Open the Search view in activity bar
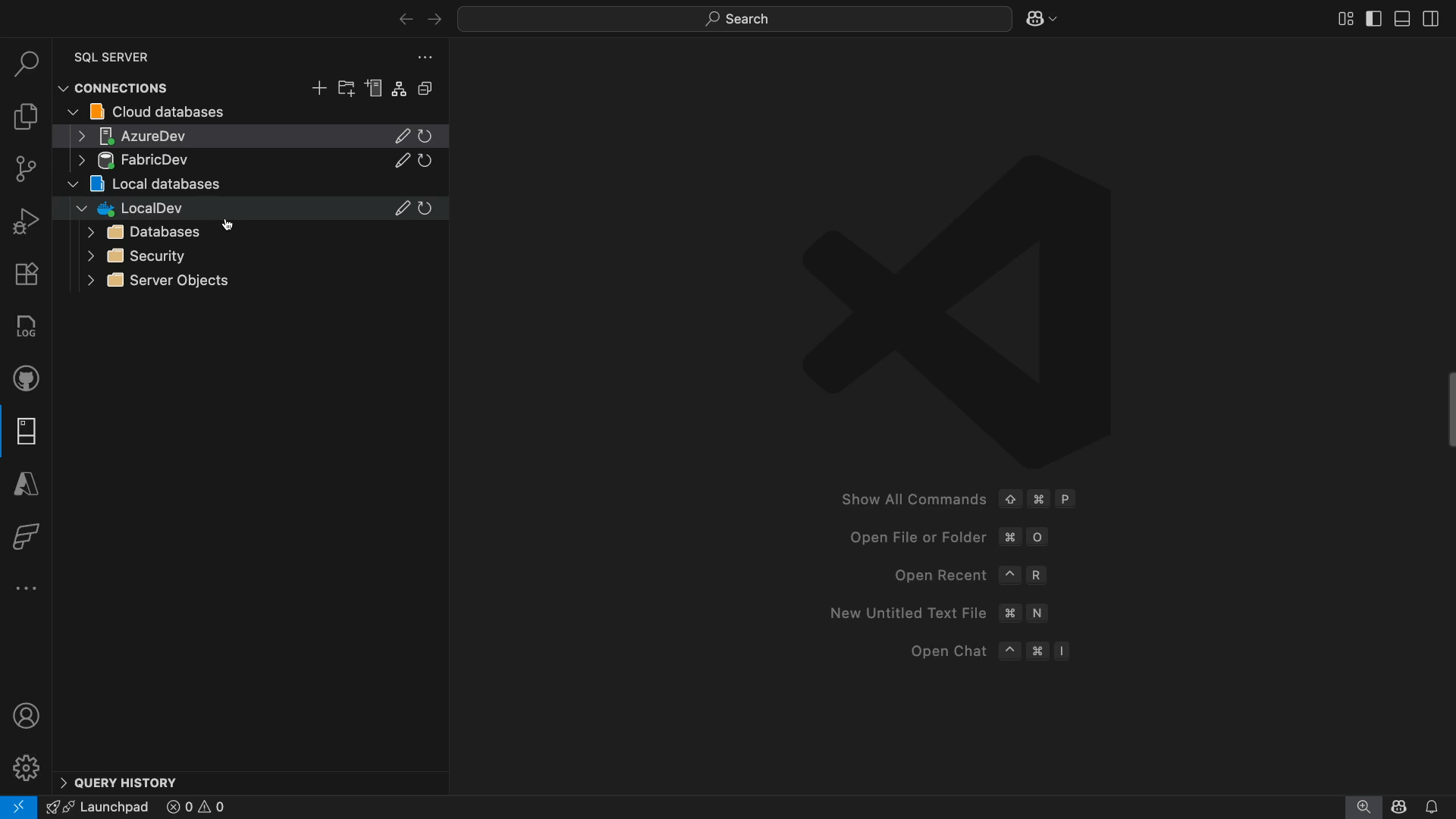This screenshot has height=819, width=1456. tap(27, 64)
